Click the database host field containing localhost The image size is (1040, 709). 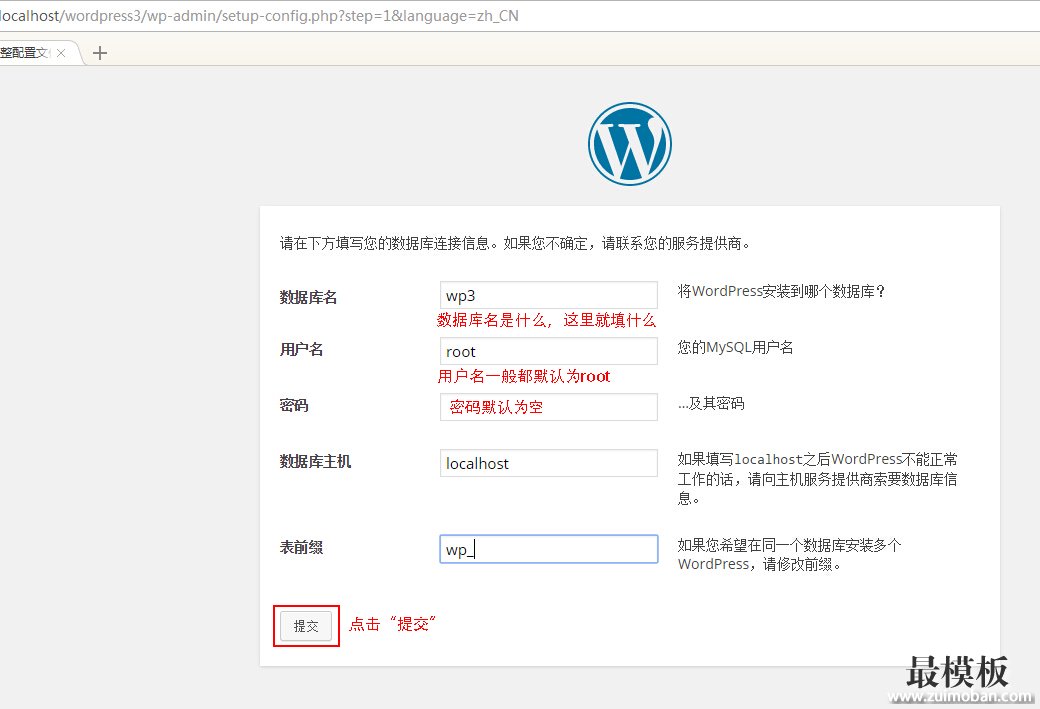coord(549,463)
